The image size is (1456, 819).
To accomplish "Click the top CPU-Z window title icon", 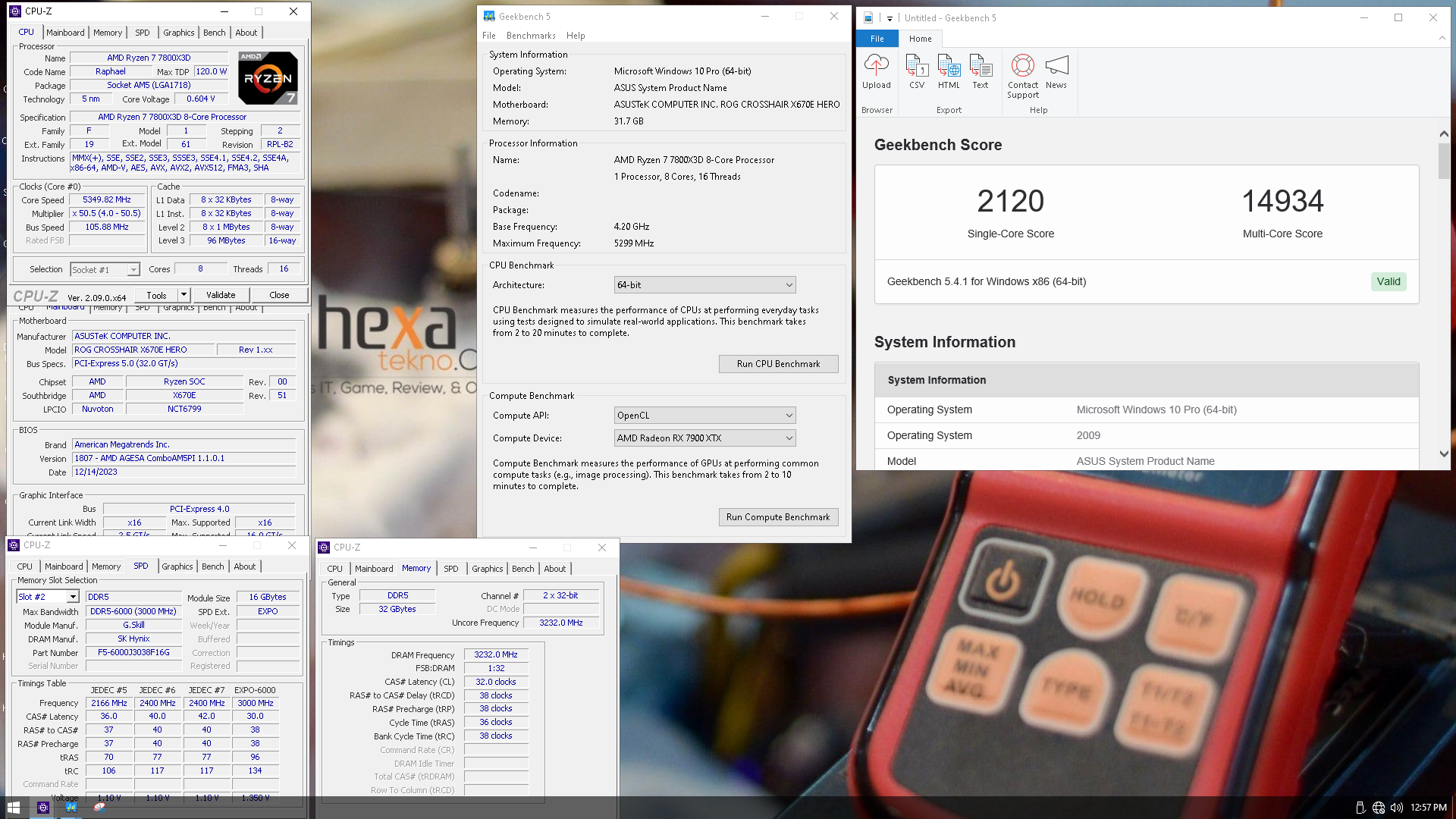I will 15,11.
